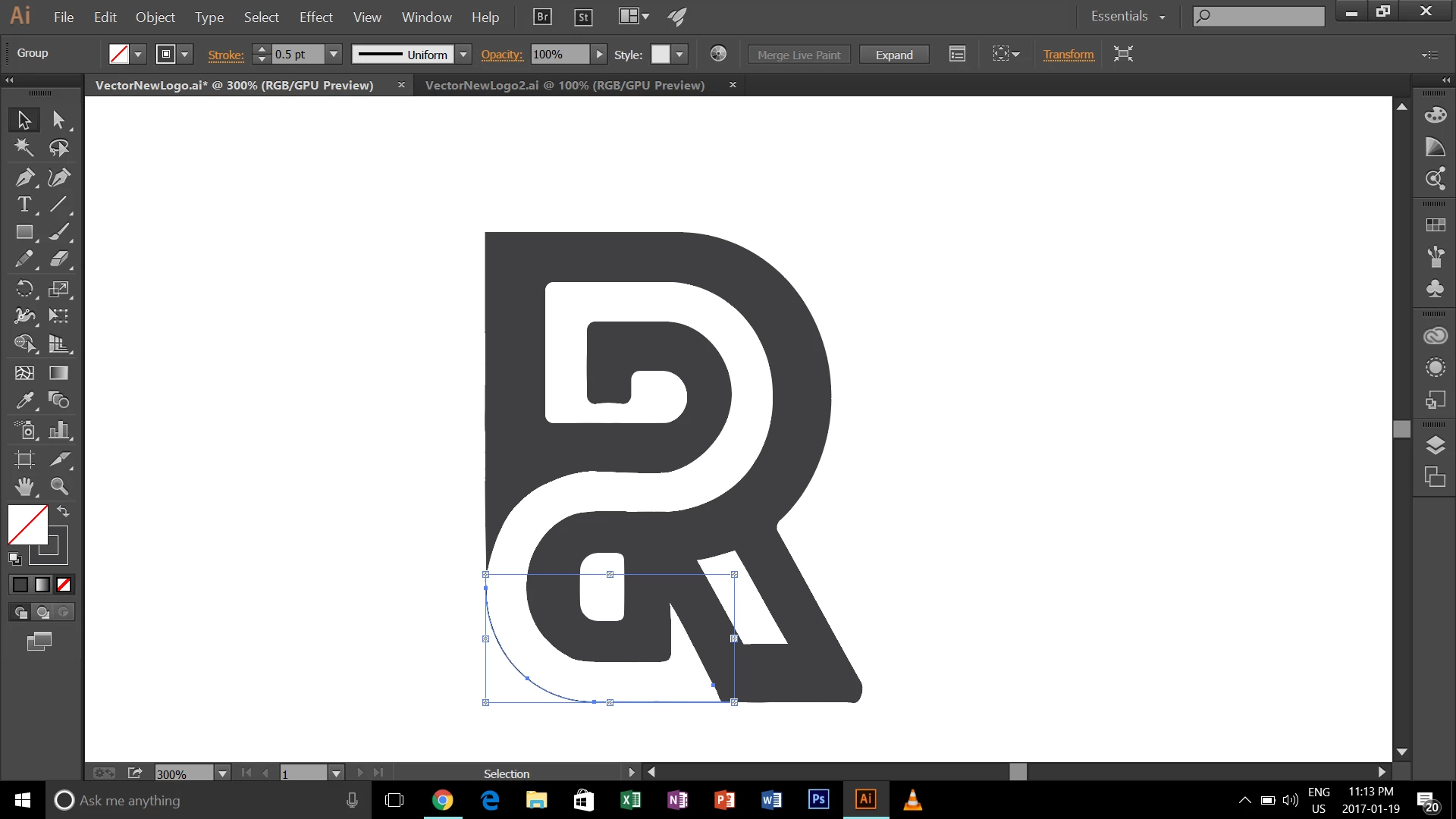Screen dimensions: 1456x819
Task: Select the Rotate tool
Action: [x=24, y=289]
